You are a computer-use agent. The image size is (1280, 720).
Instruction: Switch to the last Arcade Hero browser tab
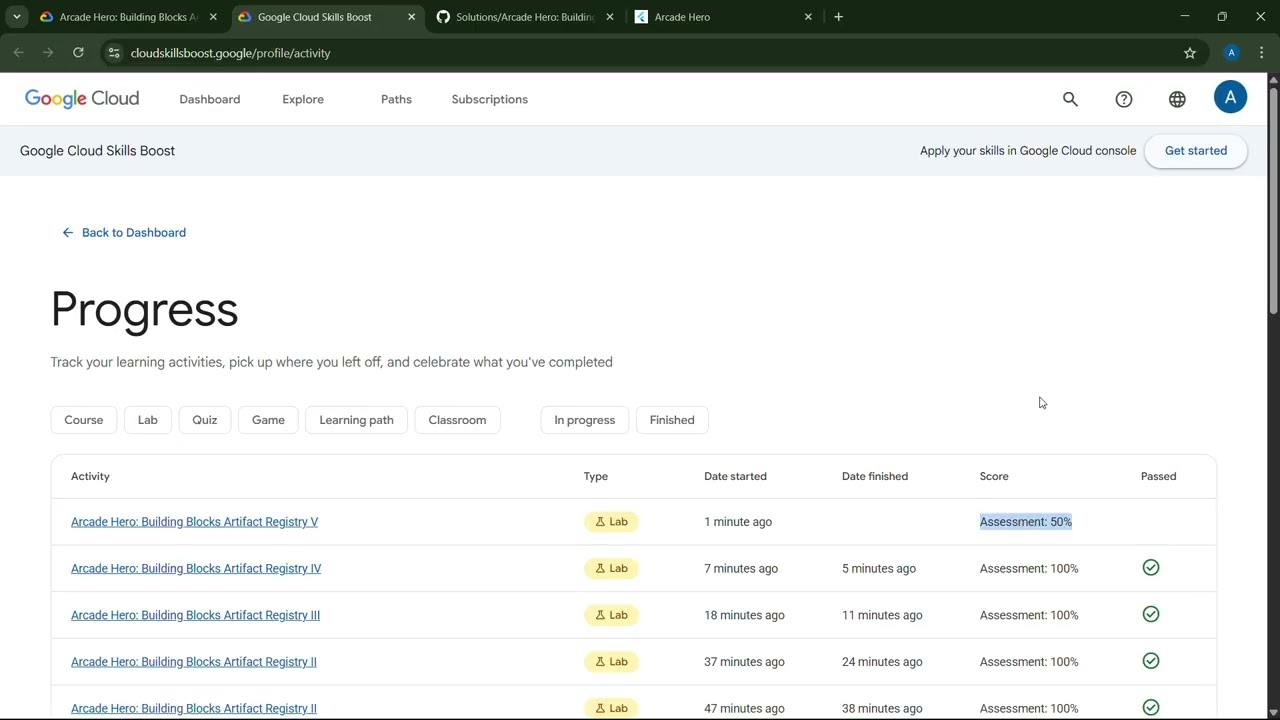(724, 17)
